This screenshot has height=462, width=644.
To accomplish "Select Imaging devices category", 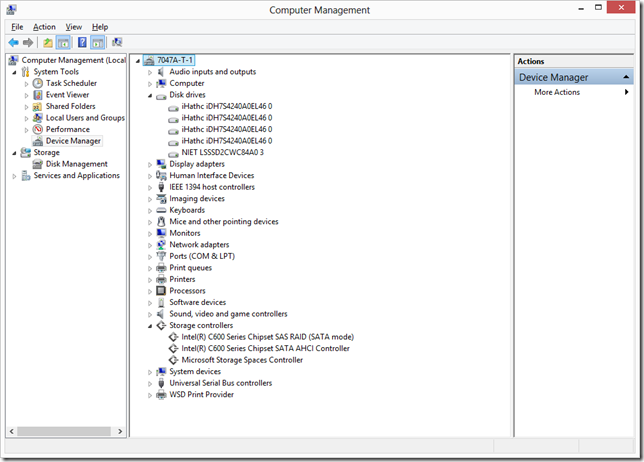I will tap(197, 199).
